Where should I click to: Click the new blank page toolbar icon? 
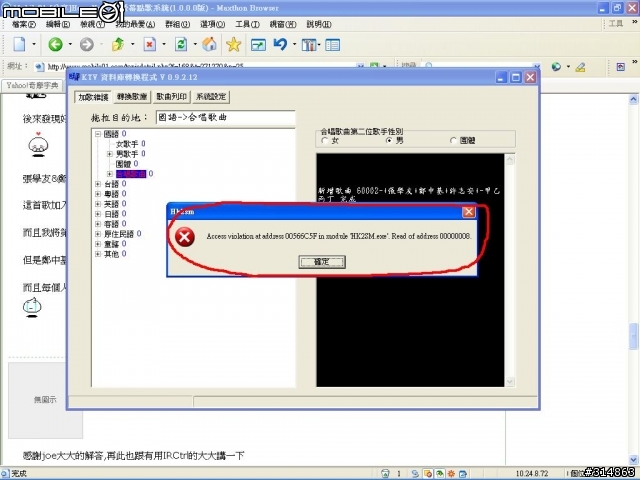[19, 44]
